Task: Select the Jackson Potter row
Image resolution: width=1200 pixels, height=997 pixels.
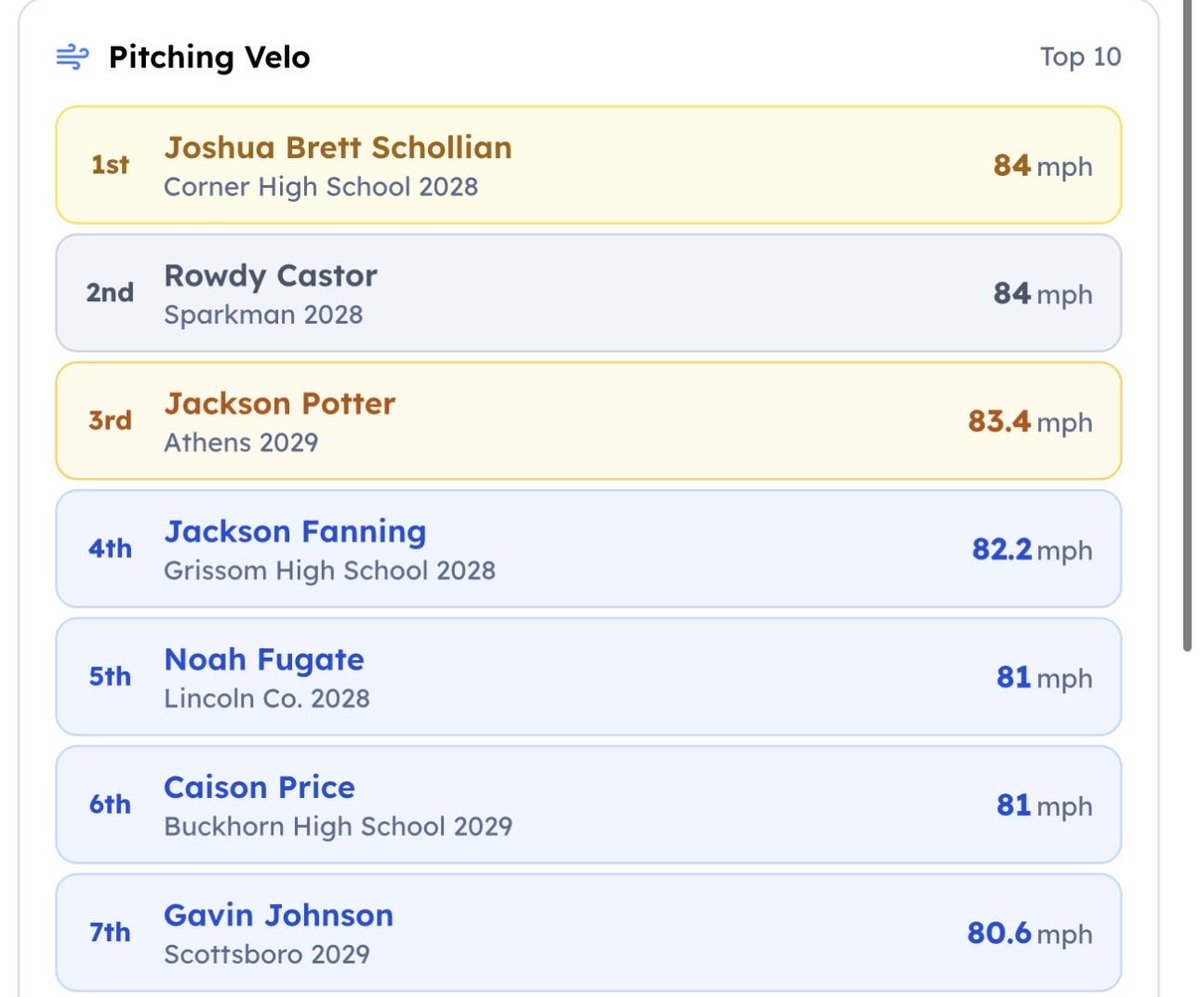Action: coord(588,421)
